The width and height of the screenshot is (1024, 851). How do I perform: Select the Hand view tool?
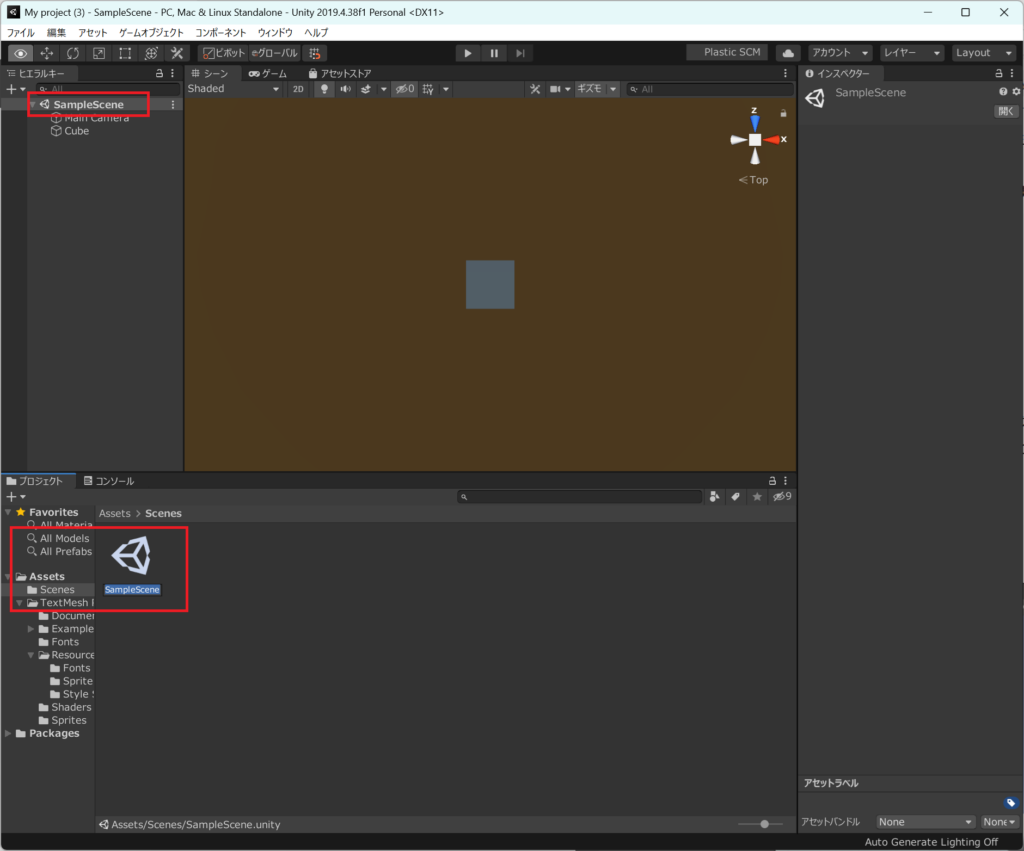(20, 54)
